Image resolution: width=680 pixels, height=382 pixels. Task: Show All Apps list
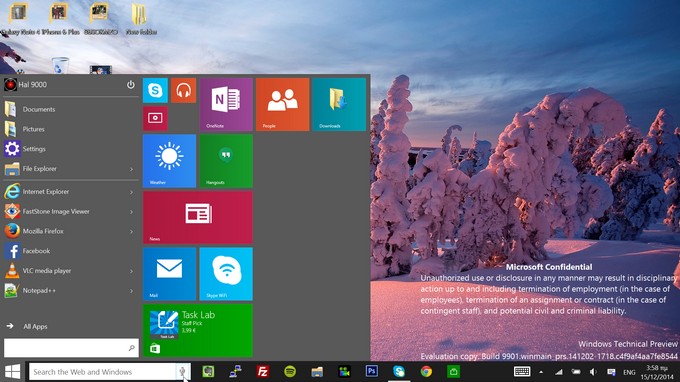click(x=27, y=326)
